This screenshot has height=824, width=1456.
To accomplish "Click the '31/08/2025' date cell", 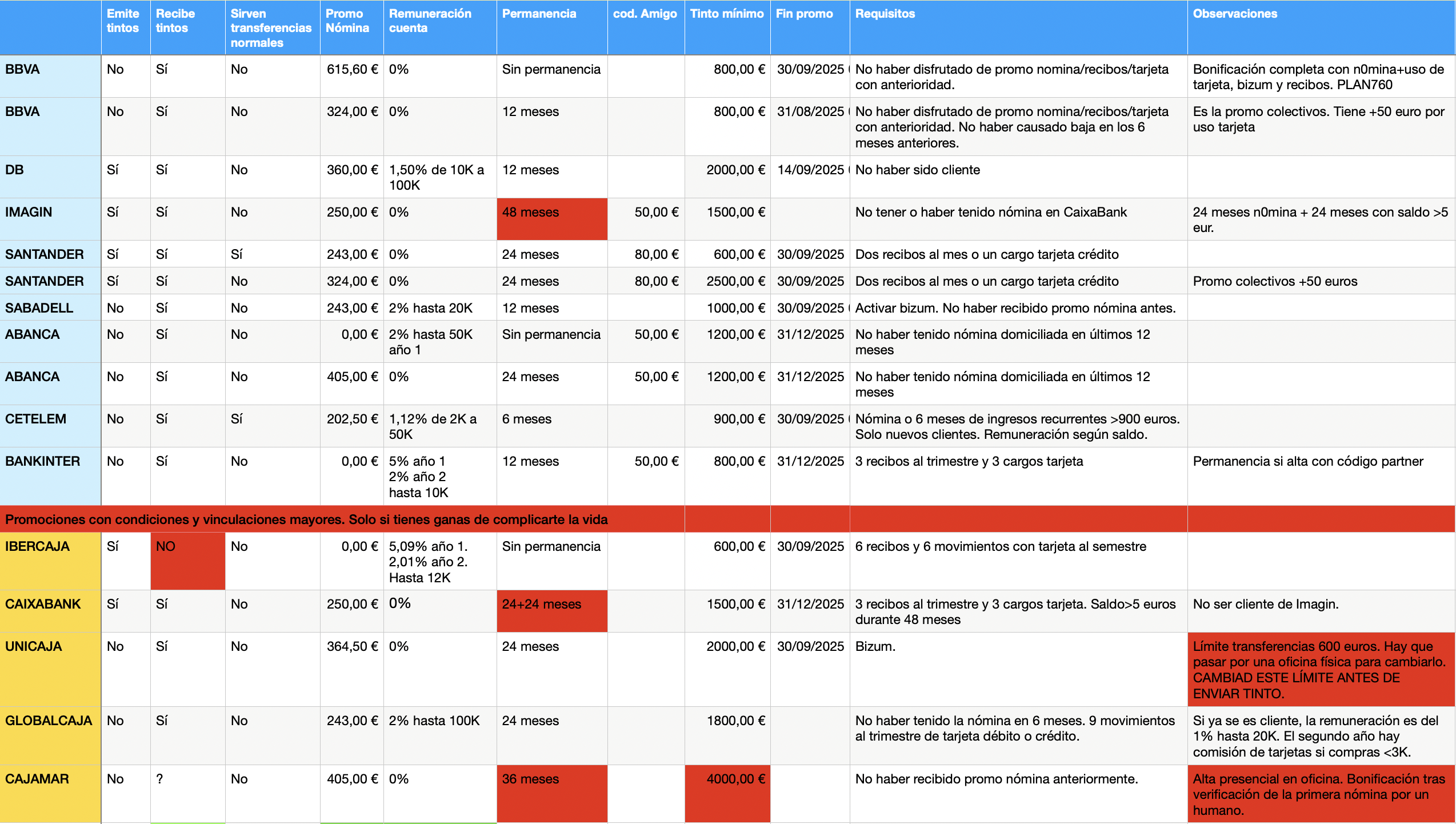I will (x=810, y=126).
